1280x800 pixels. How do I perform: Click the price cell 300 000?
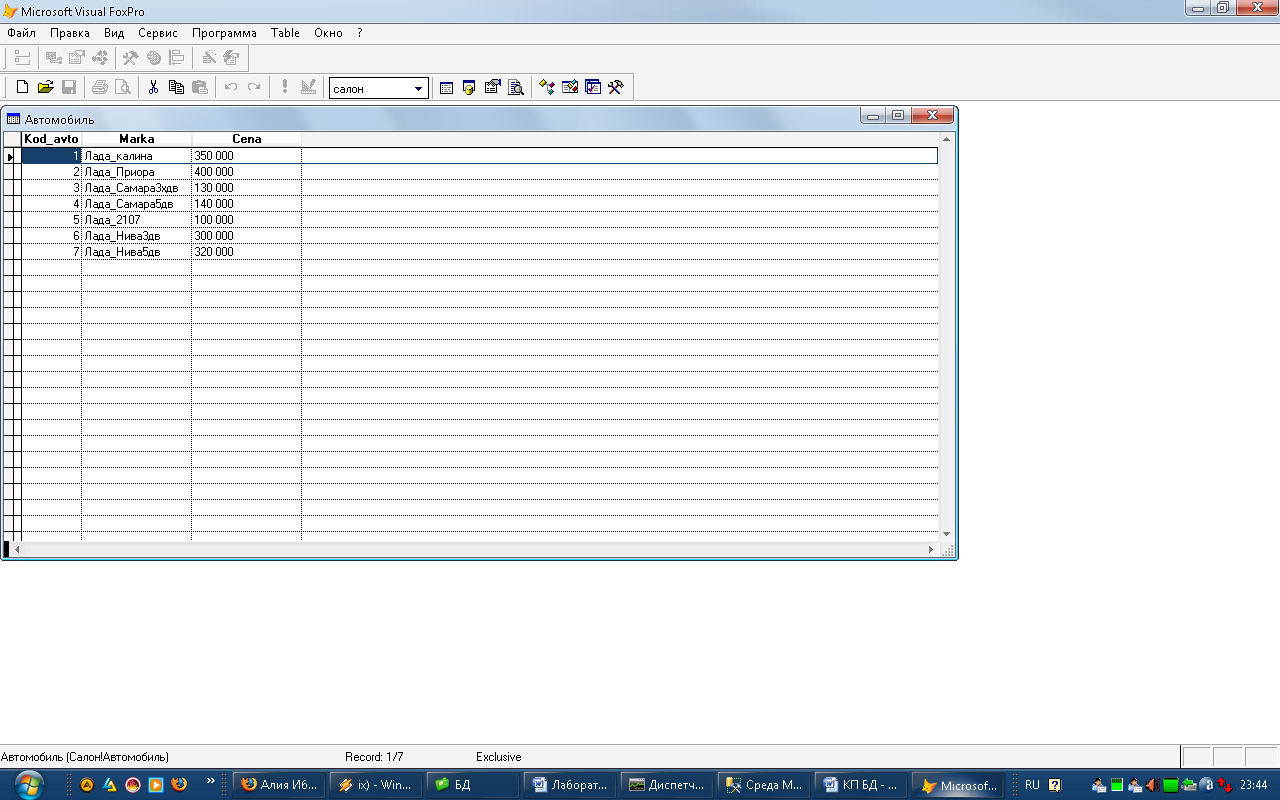(246, 236)
